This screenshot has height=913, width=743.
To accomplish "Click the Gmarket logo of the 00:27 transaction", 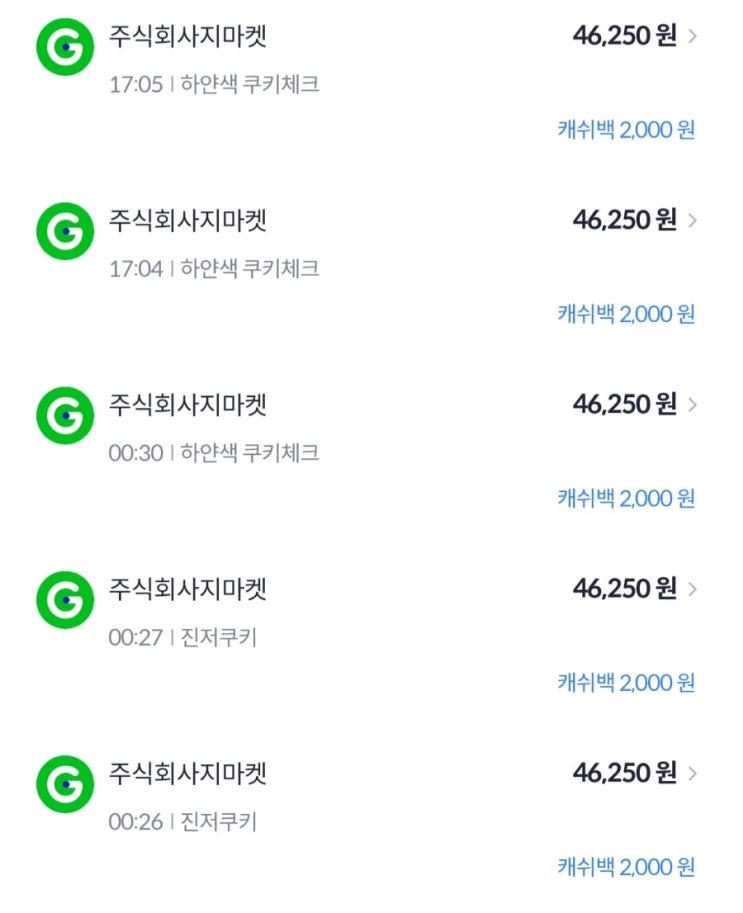I will point(65,599).
